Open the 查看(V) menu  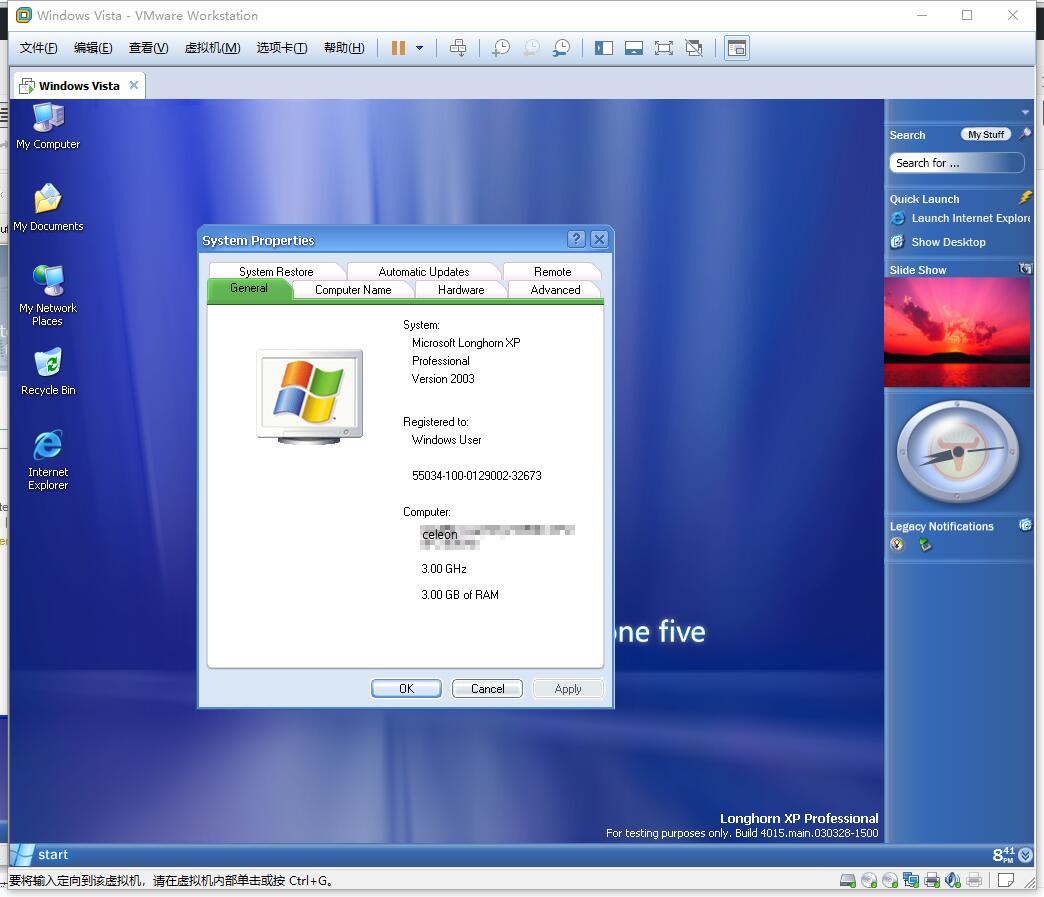pyautogui.click(x=148, y=48)
